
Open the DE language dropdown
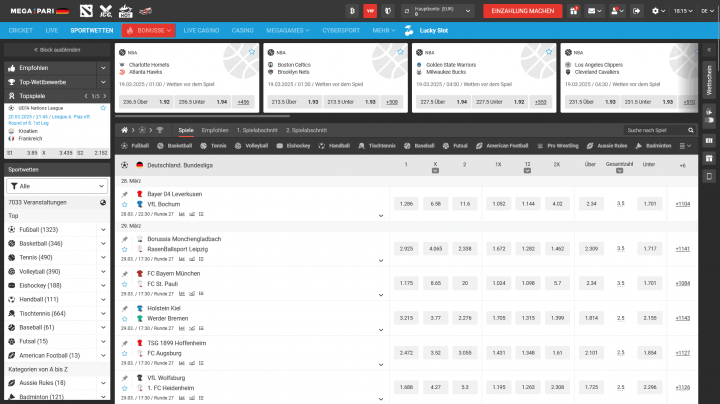coord(708,11)
